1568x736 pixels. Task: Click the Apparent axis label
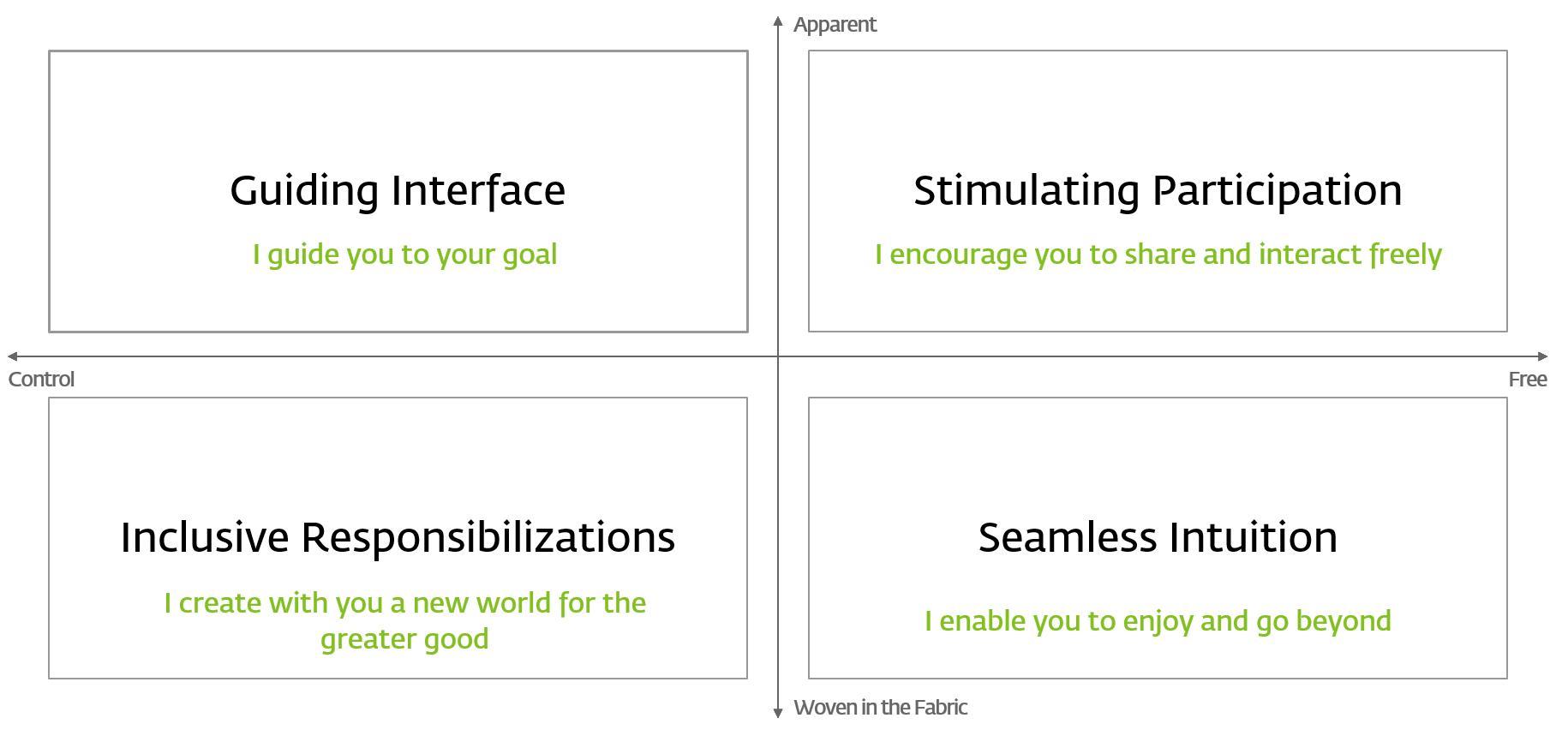pyautogui.click(x=835, y=25)
